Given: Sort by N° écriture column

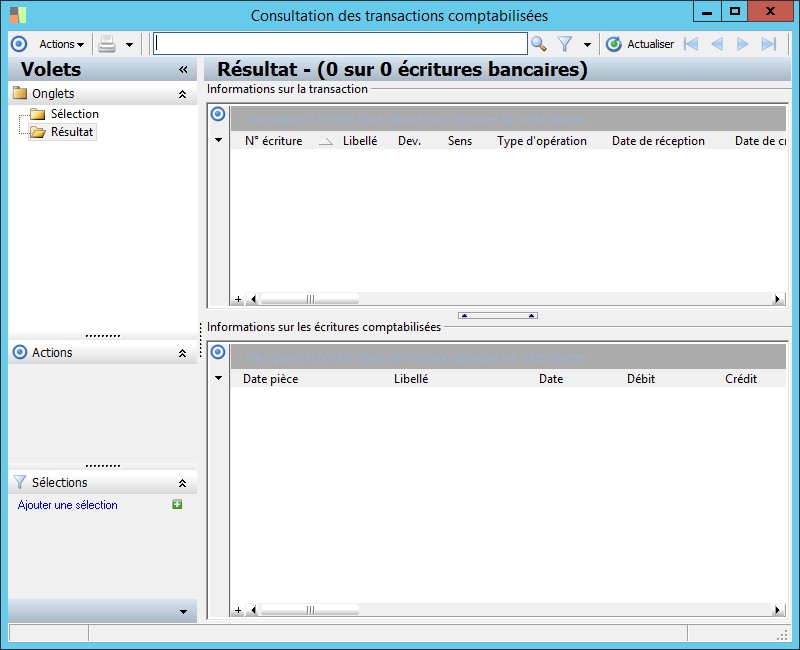Looking at the screenshot, I should click(x=273, y=141).
